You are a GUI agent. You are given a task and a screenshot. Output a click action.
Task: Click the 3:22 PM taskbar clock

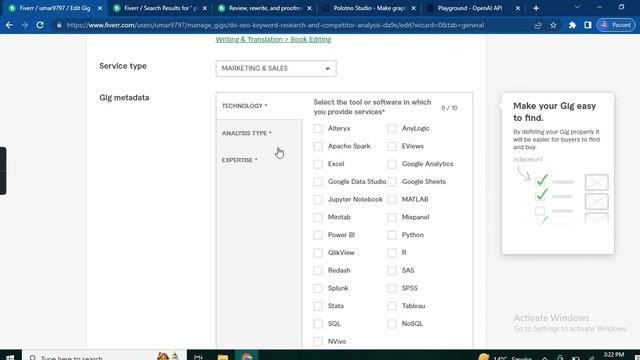(x=614, y=356)
